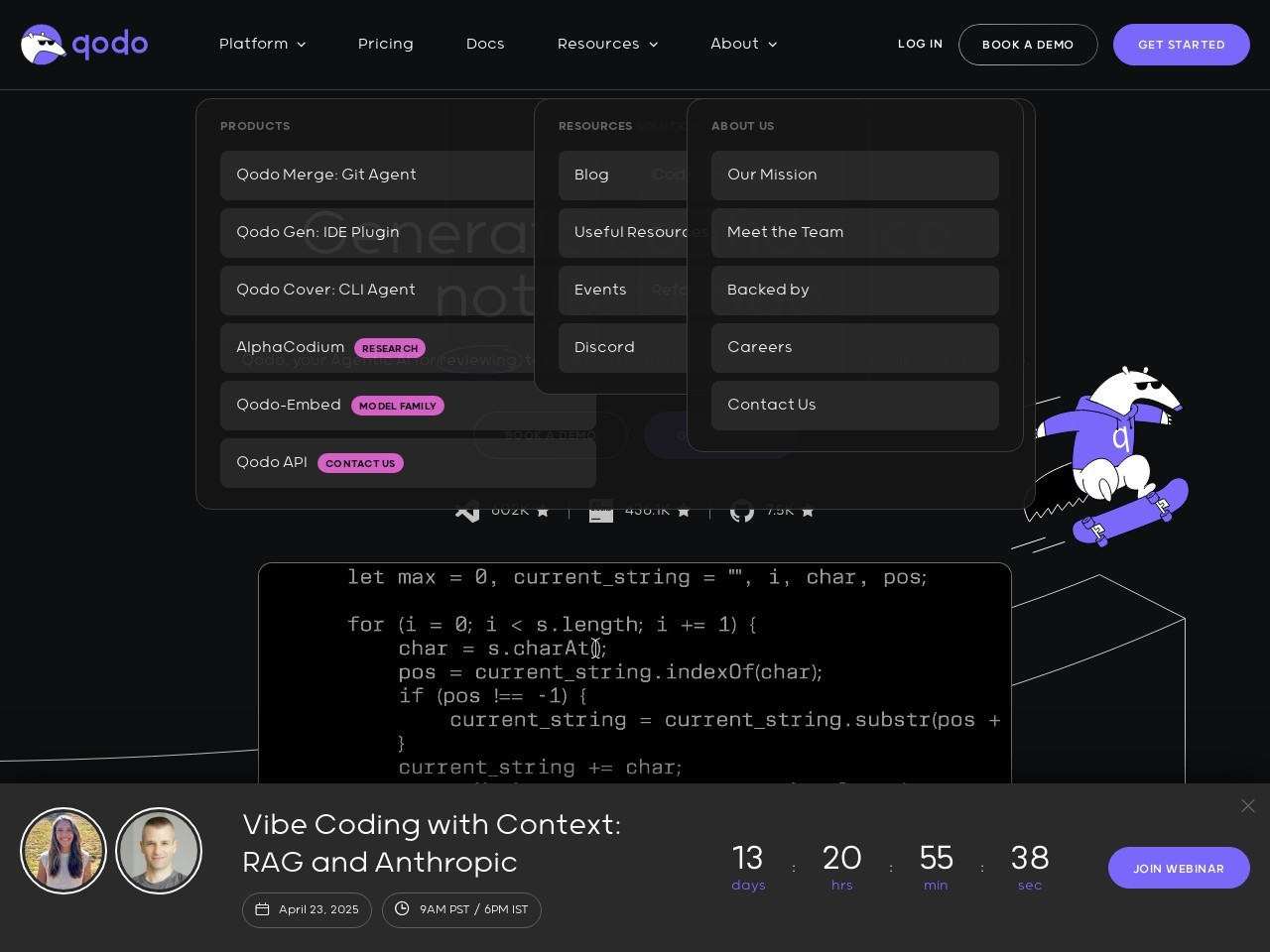Click the Book a Demo header button
This screenshot has width=1270, height=952.
click(1027, 45)
